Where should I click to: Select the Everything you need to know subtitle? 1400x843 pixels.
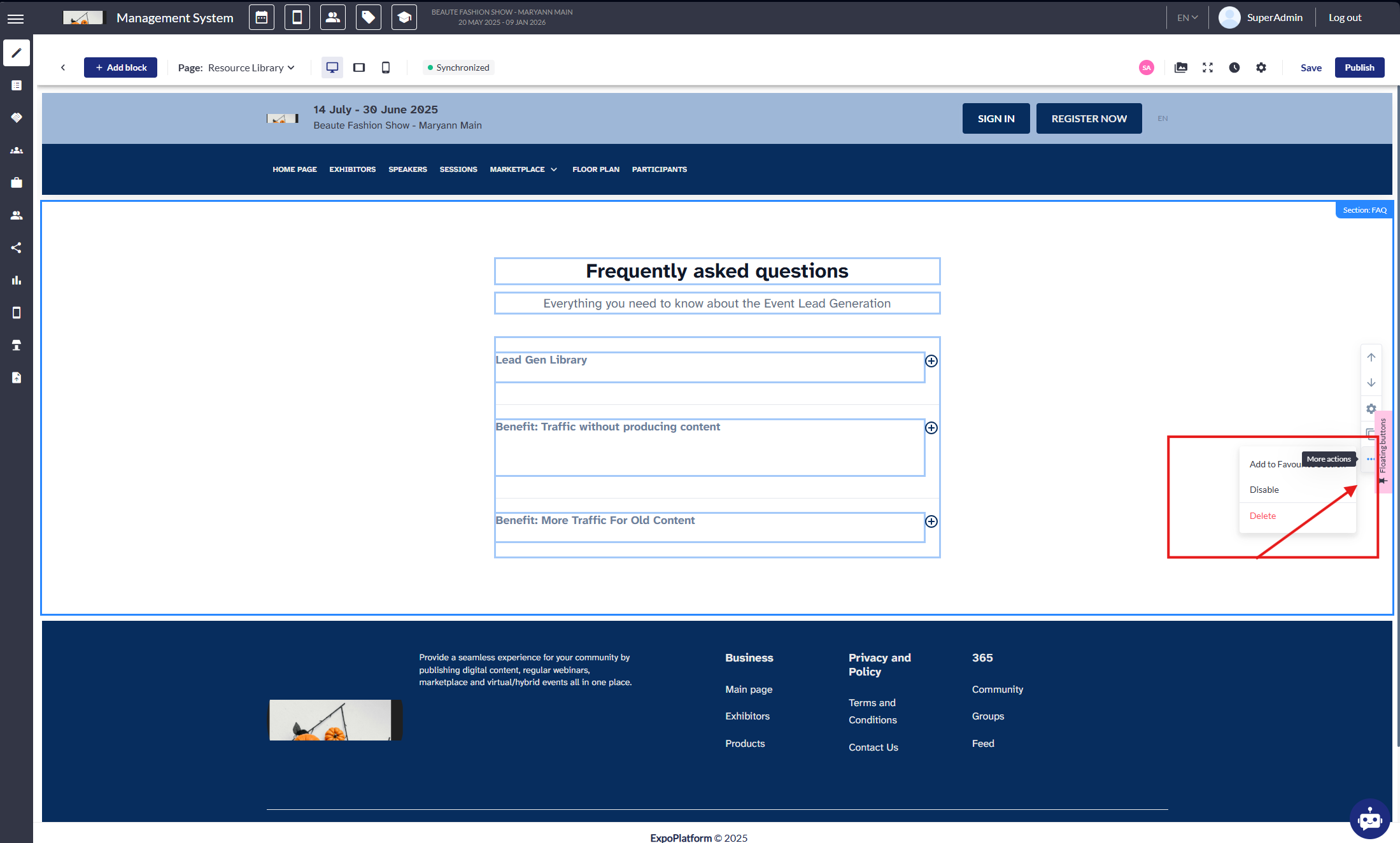717,303
